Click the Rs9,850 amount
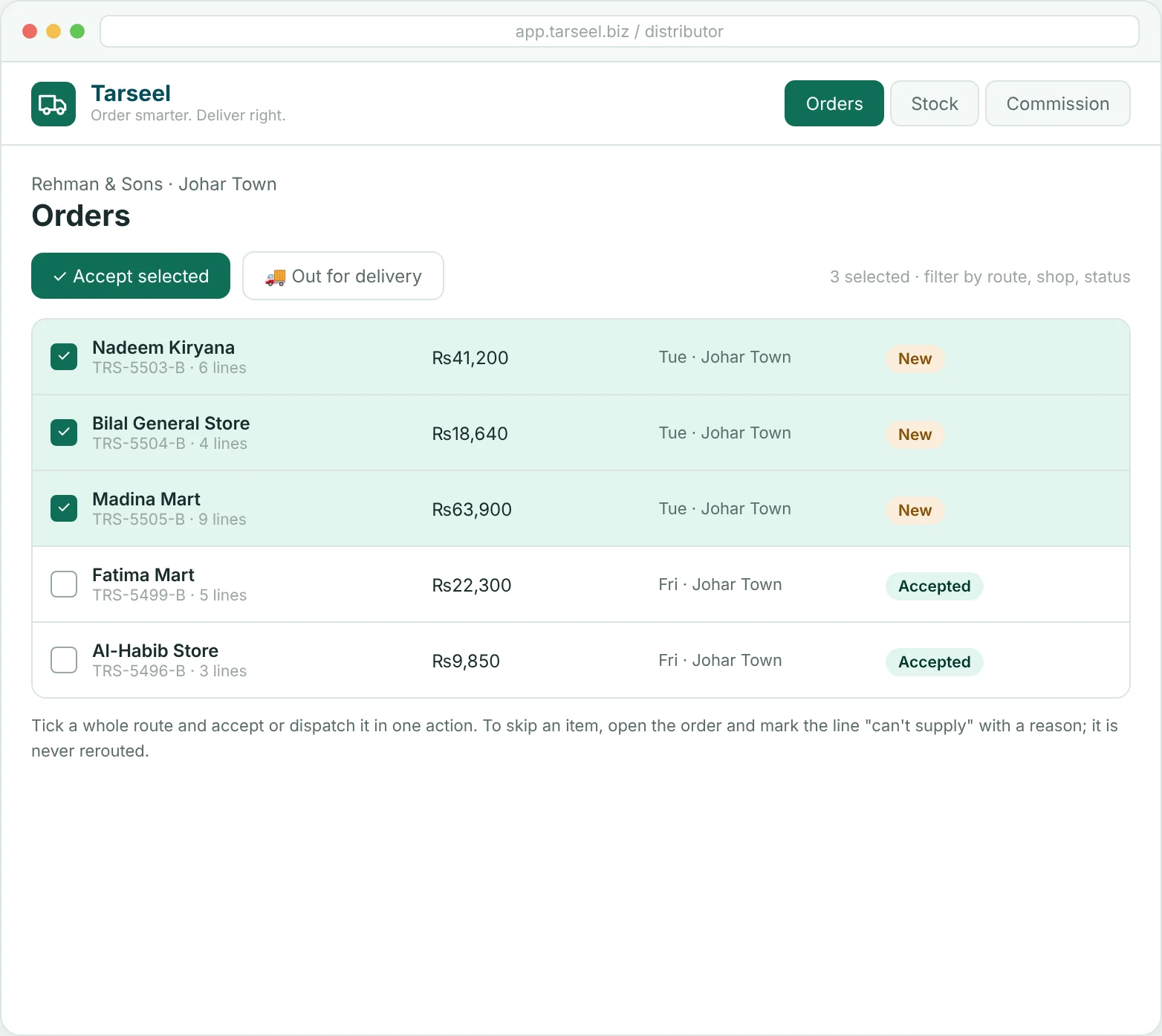 (x=466, y=661)
